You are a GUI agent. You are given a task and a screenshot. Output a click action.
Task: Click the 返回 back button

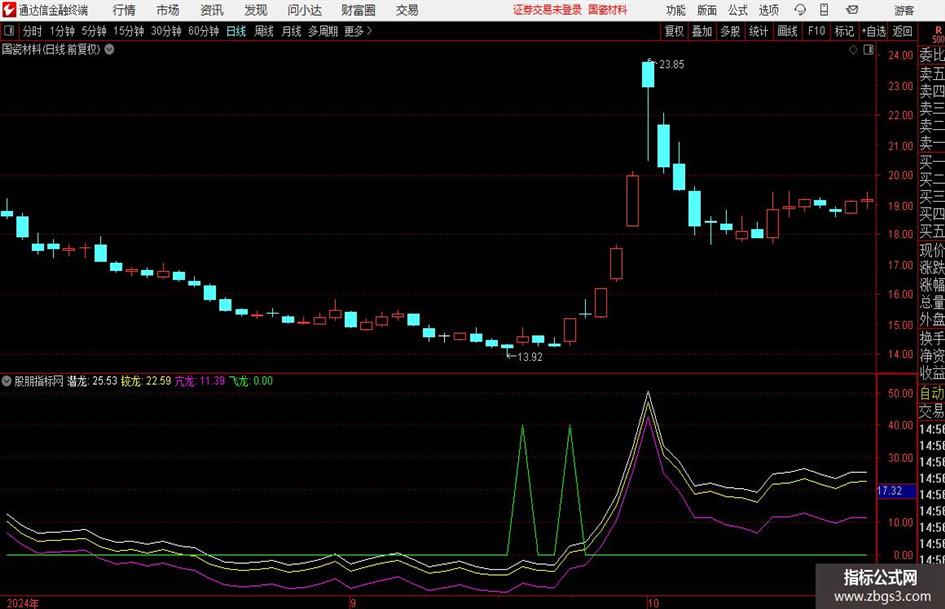[902, 31]
